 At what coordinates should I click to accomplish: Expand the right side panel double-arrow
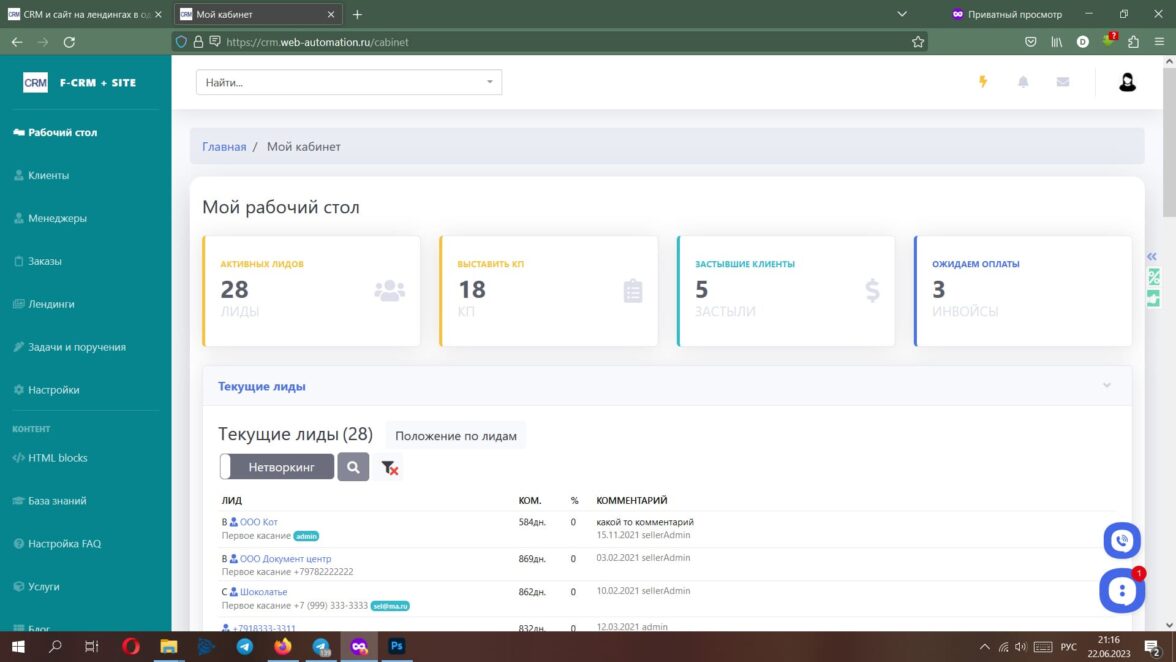(1152, 256)
